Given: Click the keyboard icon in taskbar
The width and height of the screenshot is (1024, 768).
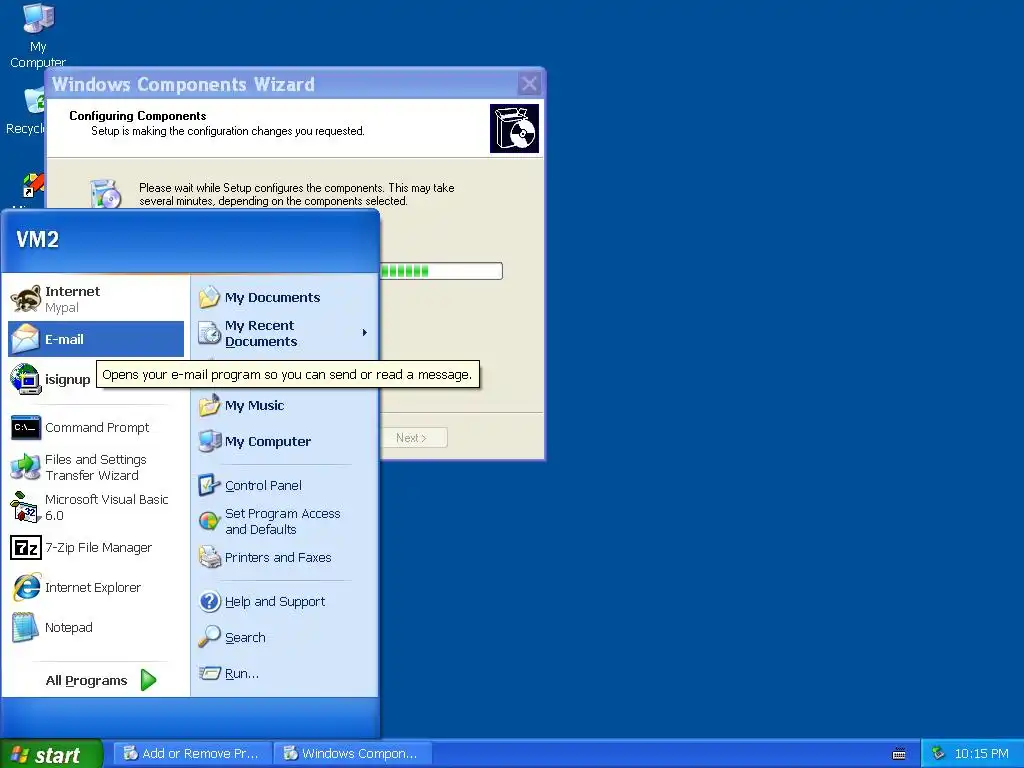Looking at the screenshot, I should pos(899,754).
